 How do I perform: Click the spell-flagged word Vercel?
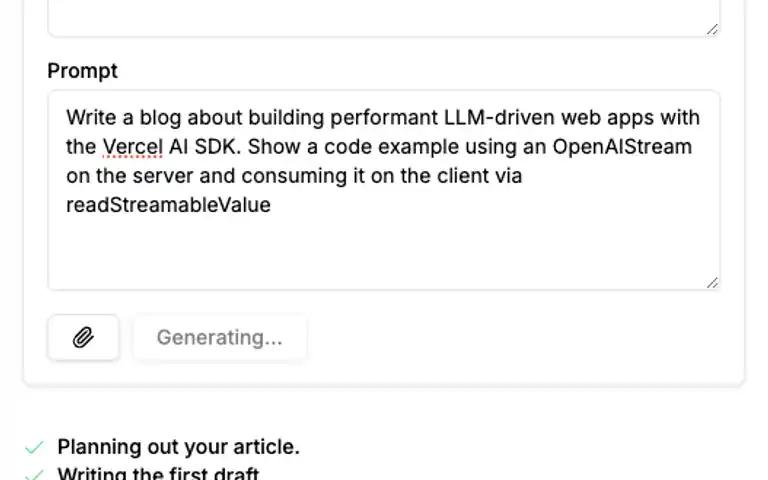(x=133, y=146)
